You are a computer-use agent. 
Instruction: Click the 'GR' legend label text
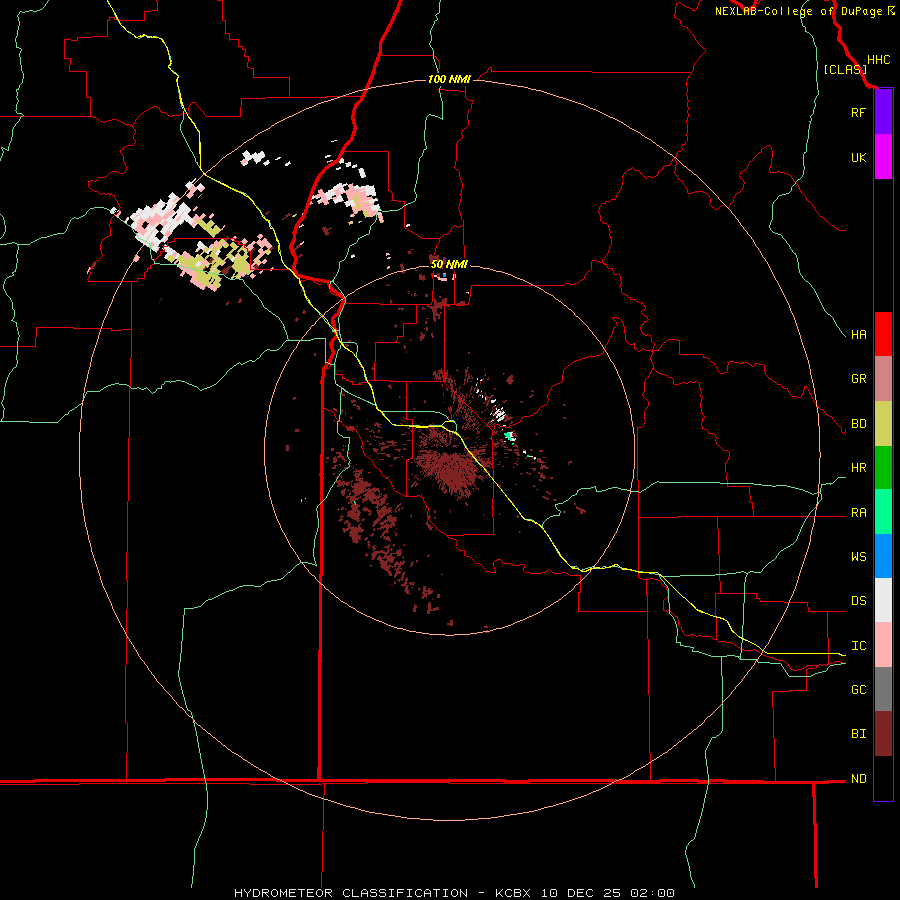[858, 379]
